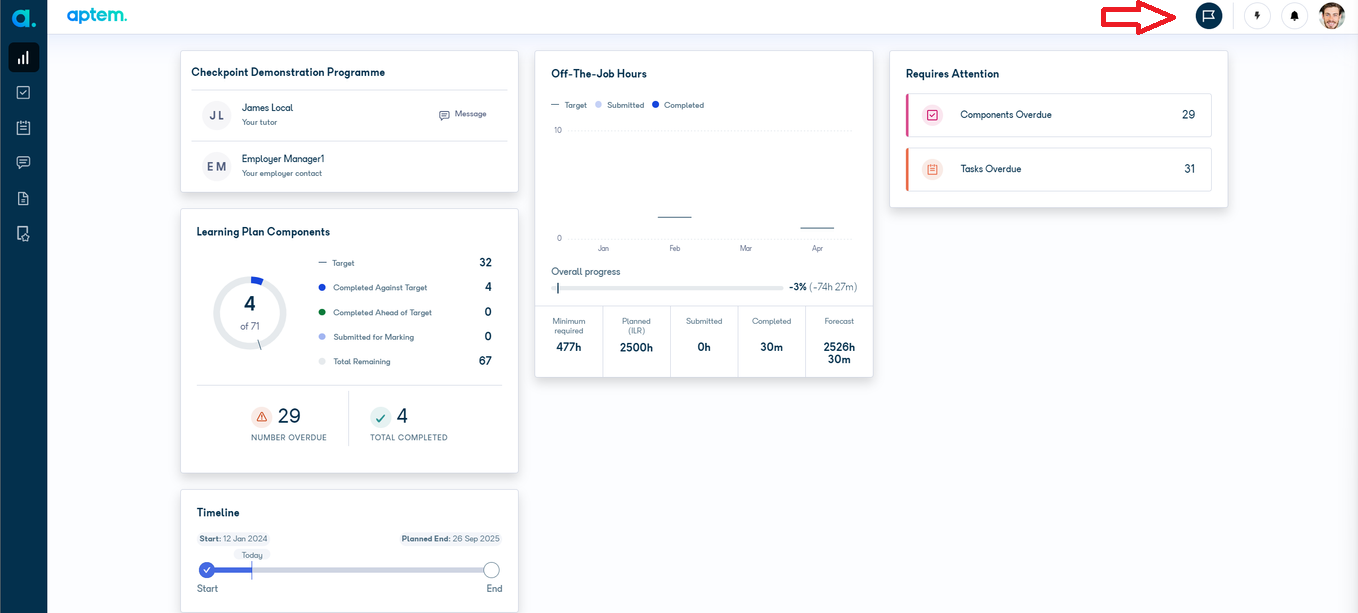Click the Minimum required 477h cell
The height and width of the screenshot is (613, 1358).
click(569, 341)
